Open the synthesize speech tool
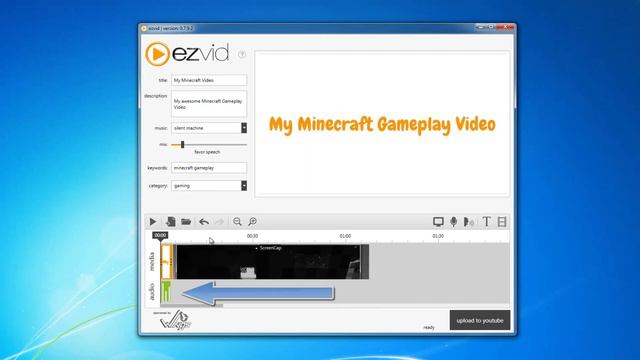640x360 pixels. tap(469, 222)
